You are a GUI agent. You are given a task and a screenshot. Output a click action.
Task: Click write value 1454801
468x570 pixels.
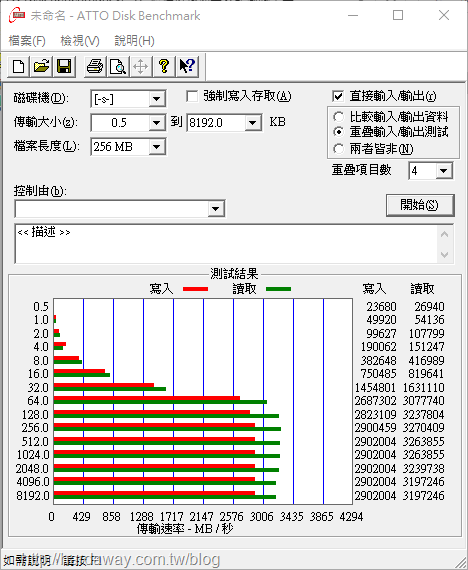[x=375, y=388]
